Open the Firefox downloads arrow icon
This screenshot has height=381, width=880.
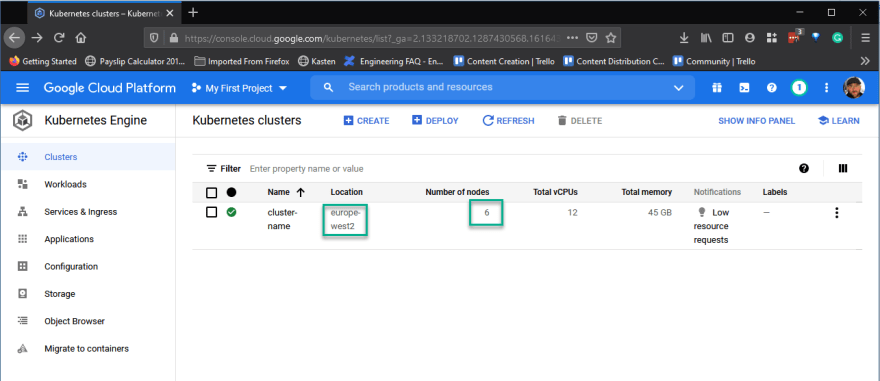(684, 38)
